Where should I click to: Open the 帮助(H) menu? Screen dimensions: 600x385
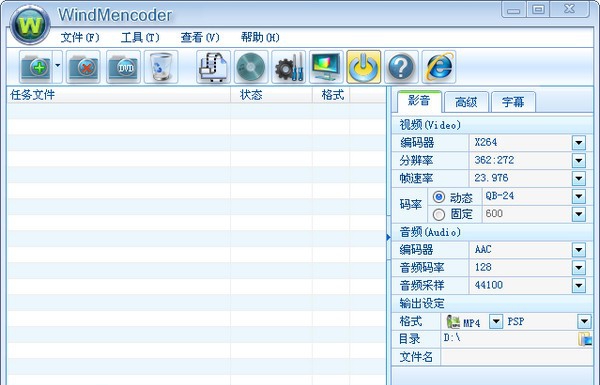click(260, 38)
